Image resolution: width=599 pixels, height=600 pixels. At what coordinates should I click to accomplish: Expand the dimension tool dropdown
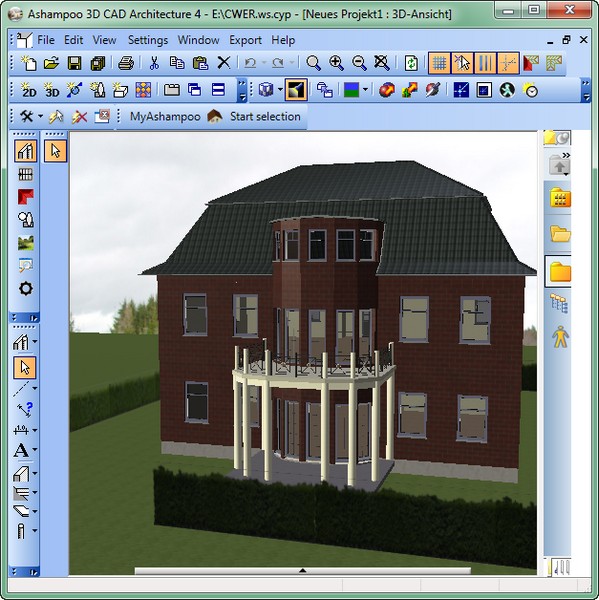click(35, 430)
